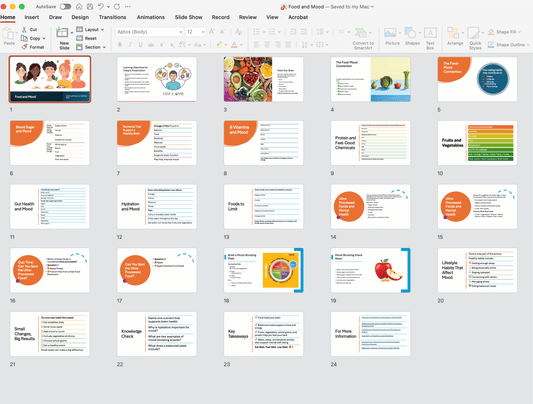Image resolution: width=533 pixels, height=404 pixels.
Task: Open the three-dot more options in title bar
Action: [x=127, y=6]
